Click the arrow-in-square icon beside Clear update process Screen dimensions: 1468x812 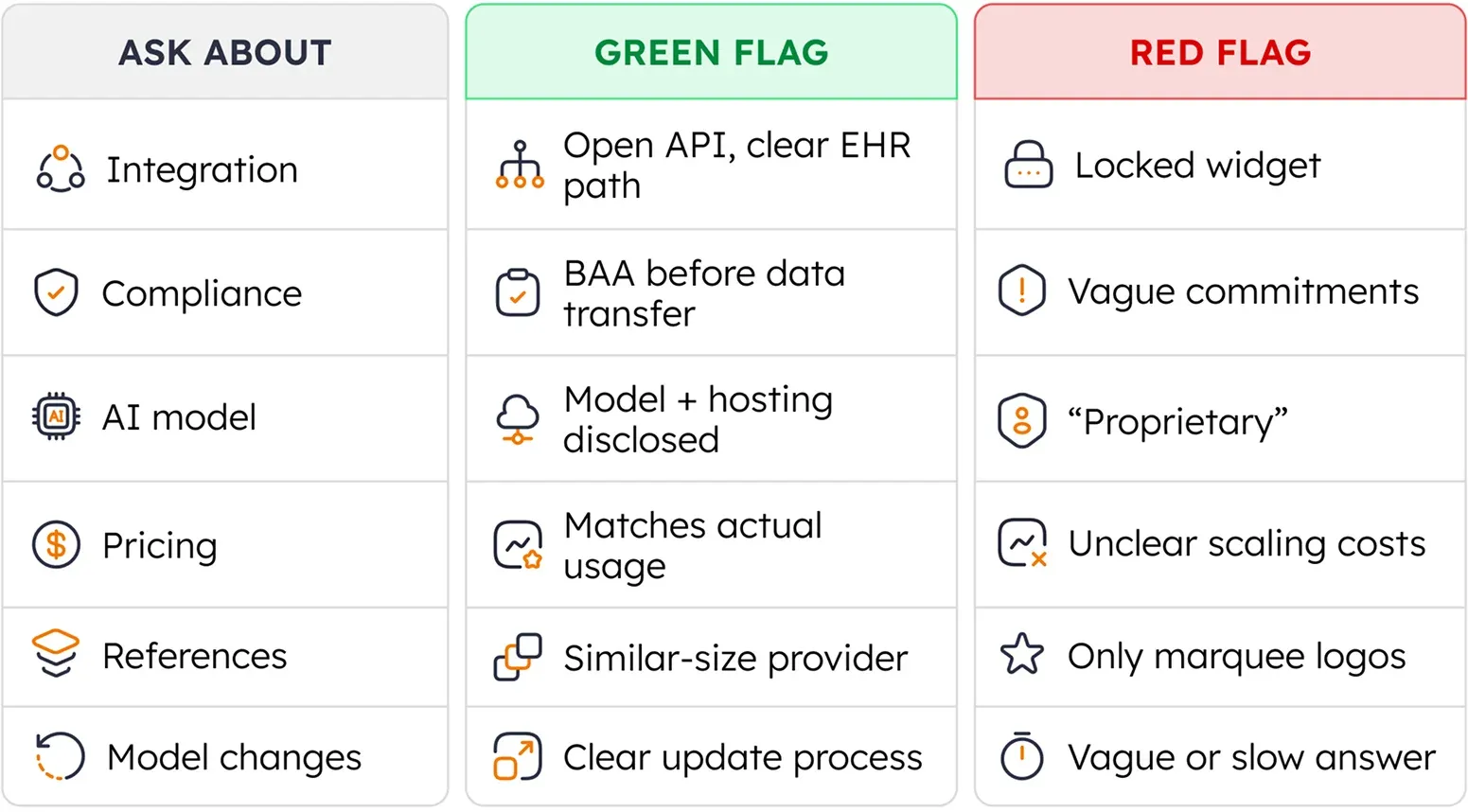pyautogui.click(x=518, y=756)
